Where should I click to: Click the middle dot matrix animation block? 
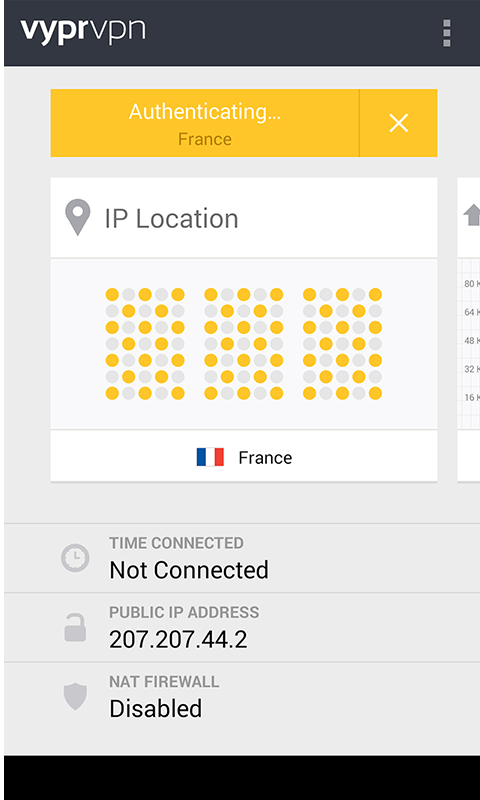(x=244, y=344)
